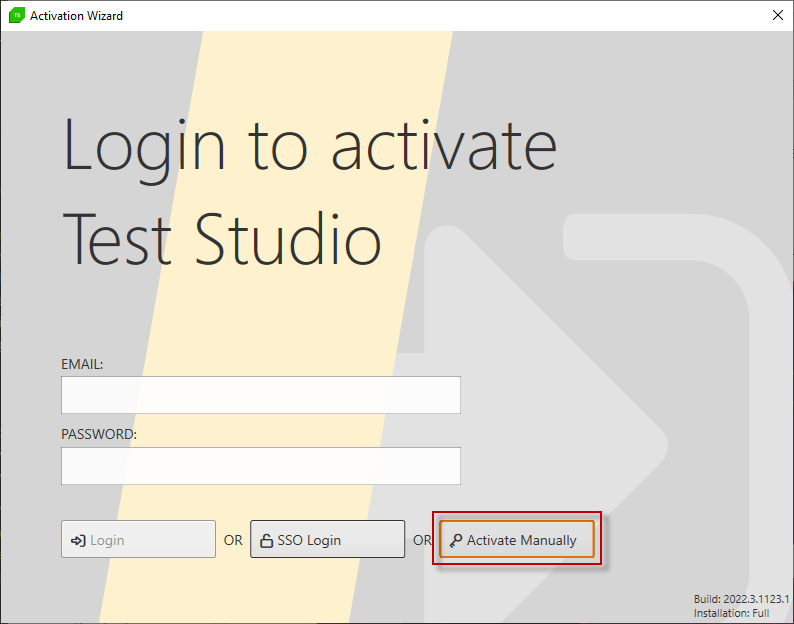The height and width of the screenshot is (624, 794).
Task: Focus the EMAIL input field
Action: (261, 395)
